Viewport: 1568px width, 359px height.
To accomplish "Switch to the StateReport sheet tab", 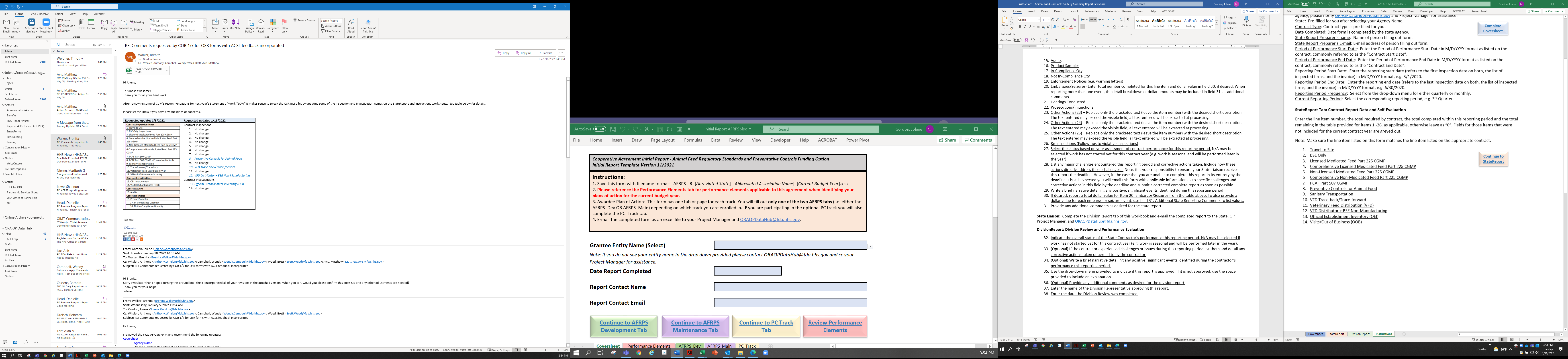I will coord(1336,334).
